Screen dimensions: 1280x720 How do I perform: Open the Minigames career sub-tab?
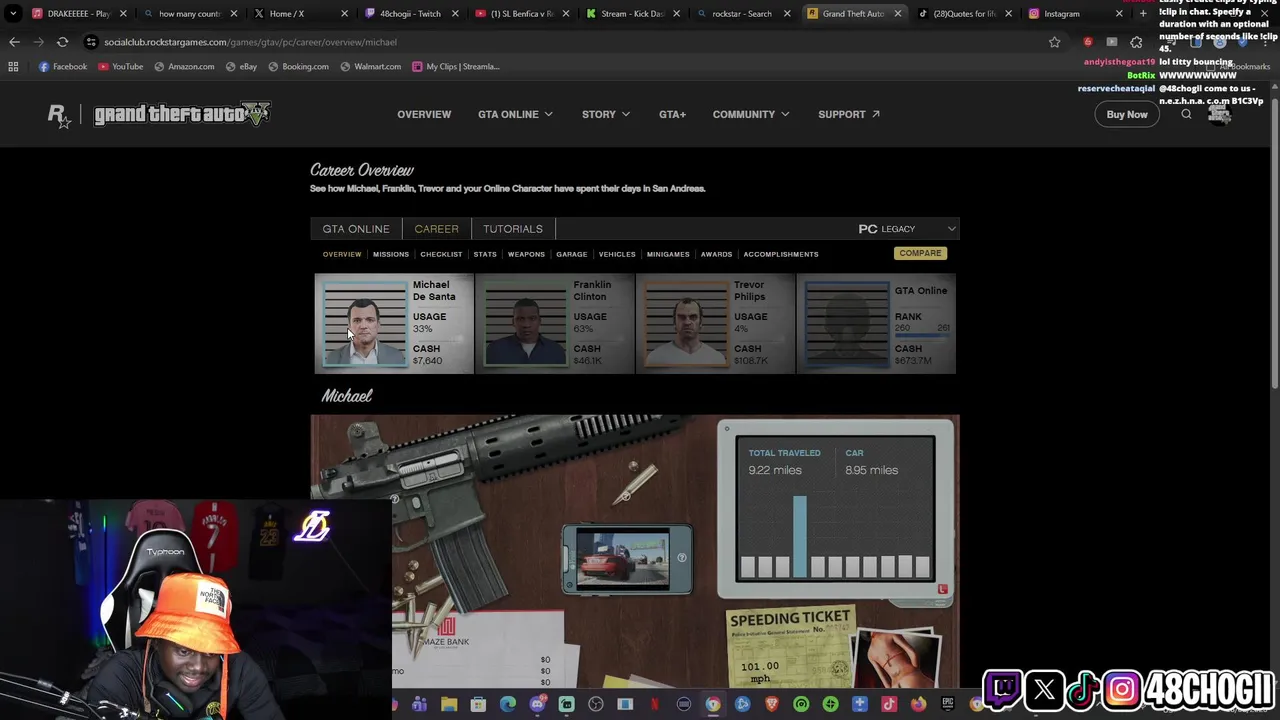pos(668,254)
